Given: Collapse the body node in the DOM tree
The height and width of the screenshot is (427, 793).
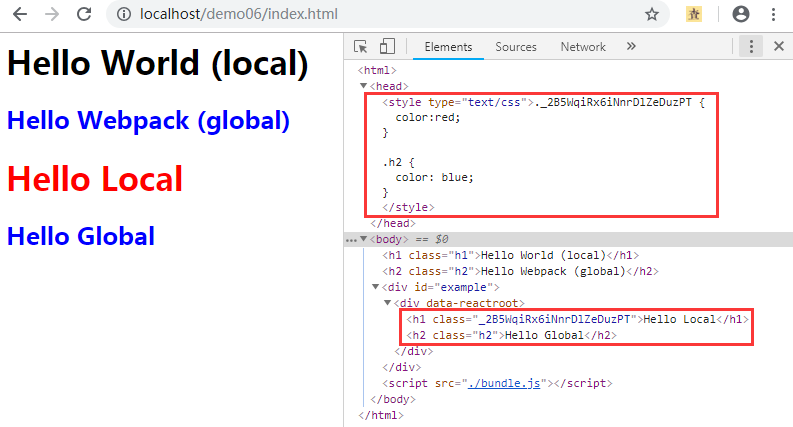Looking at the screenshot, I should 363,239.
